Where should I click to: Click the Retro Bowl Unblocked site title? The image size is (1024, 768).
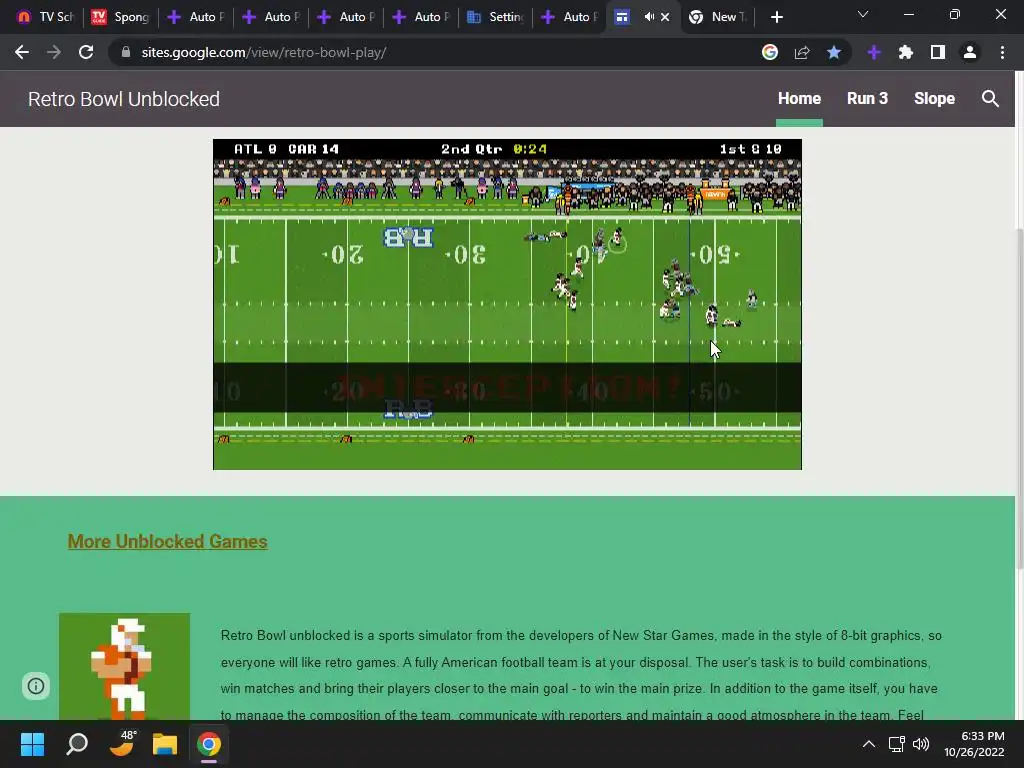123,99
